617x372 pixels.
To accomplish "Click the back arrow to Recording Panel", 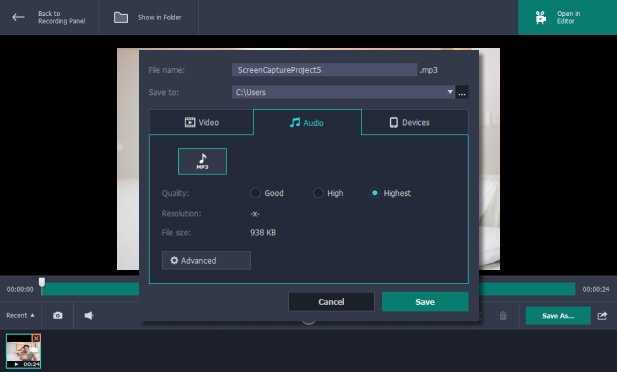I will point(18,17).
